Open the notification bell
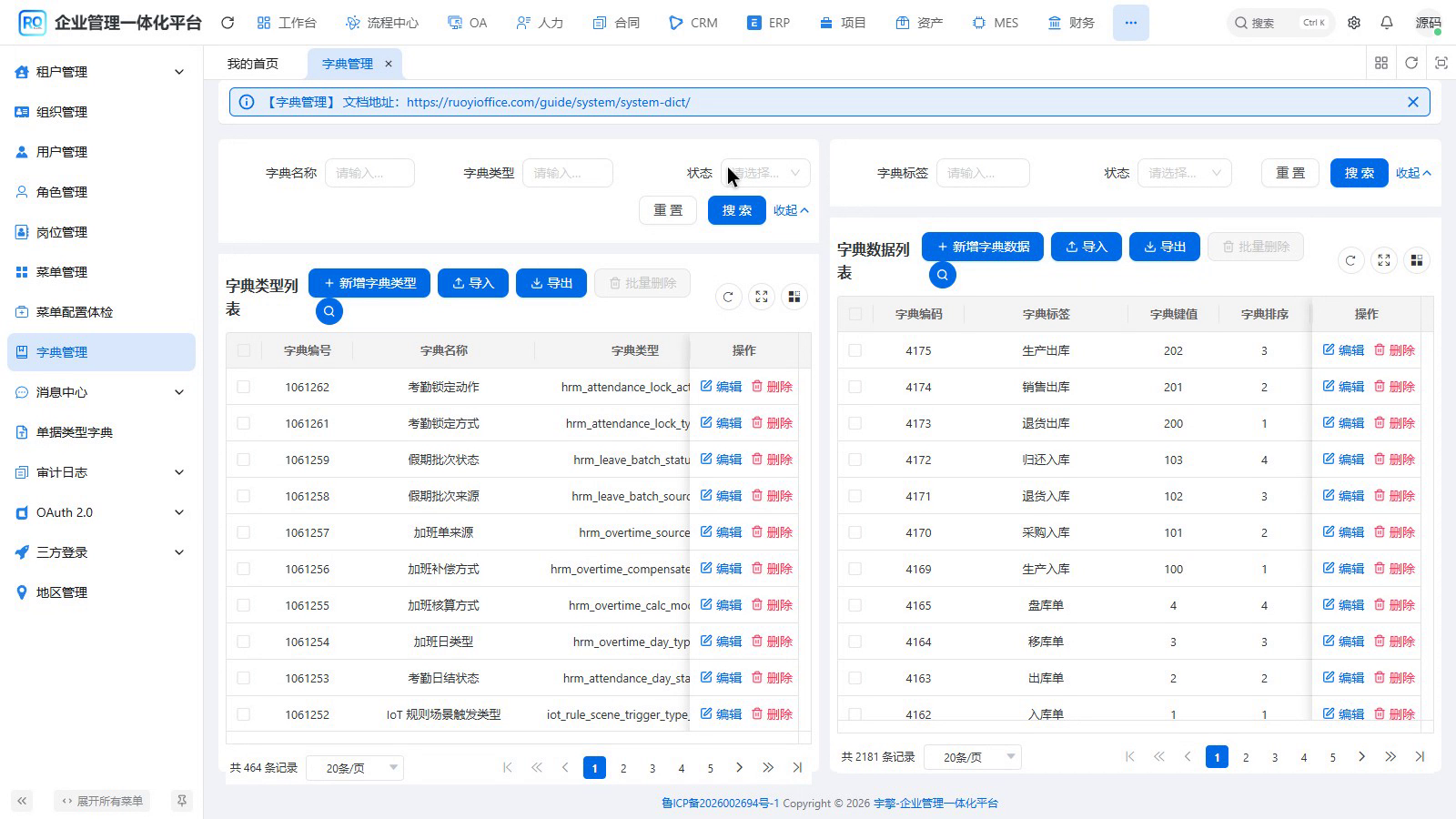1456x819 pixels. coord(1387,23)
